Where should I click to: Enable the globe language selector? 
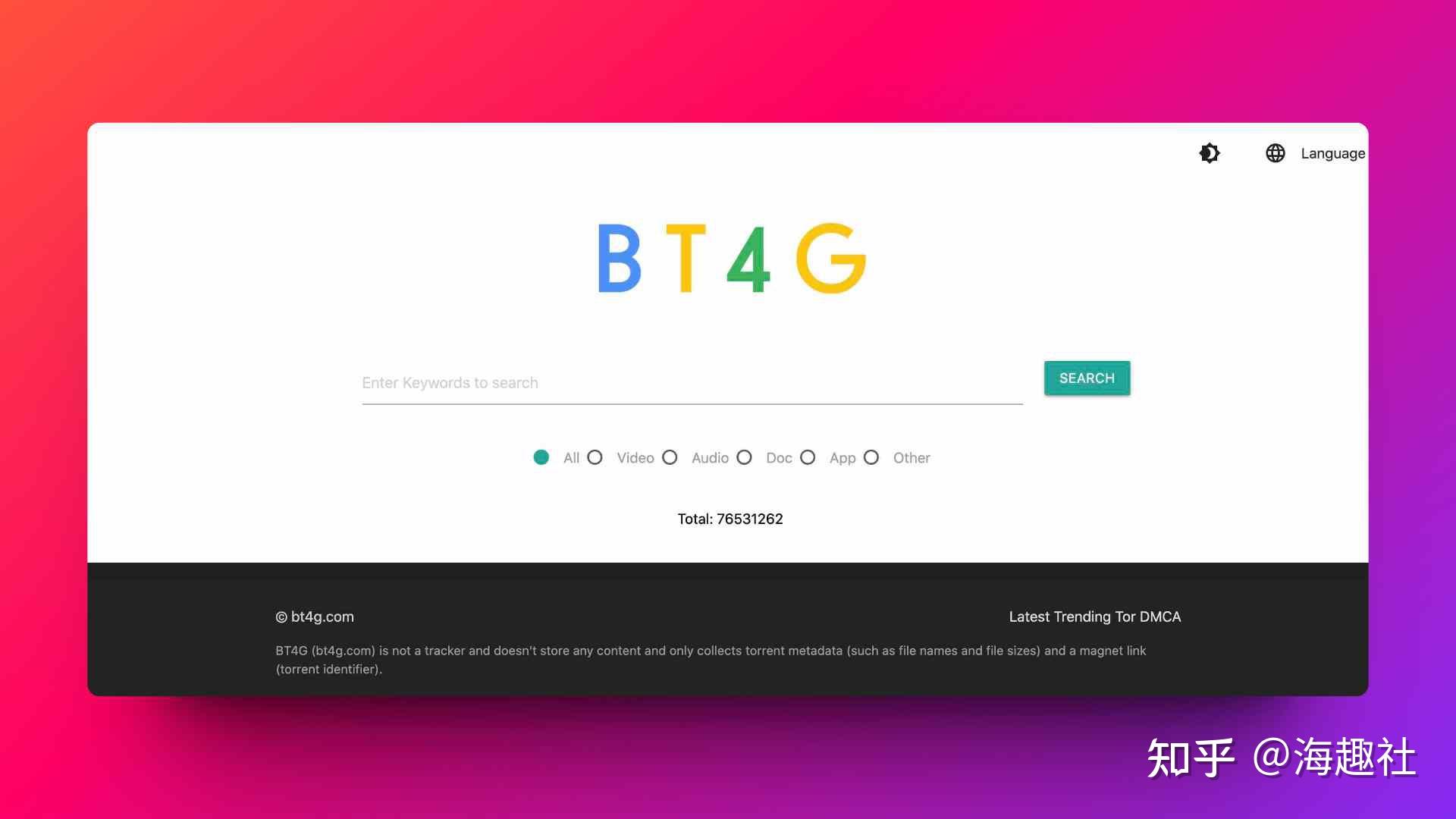pos(1275,152)
